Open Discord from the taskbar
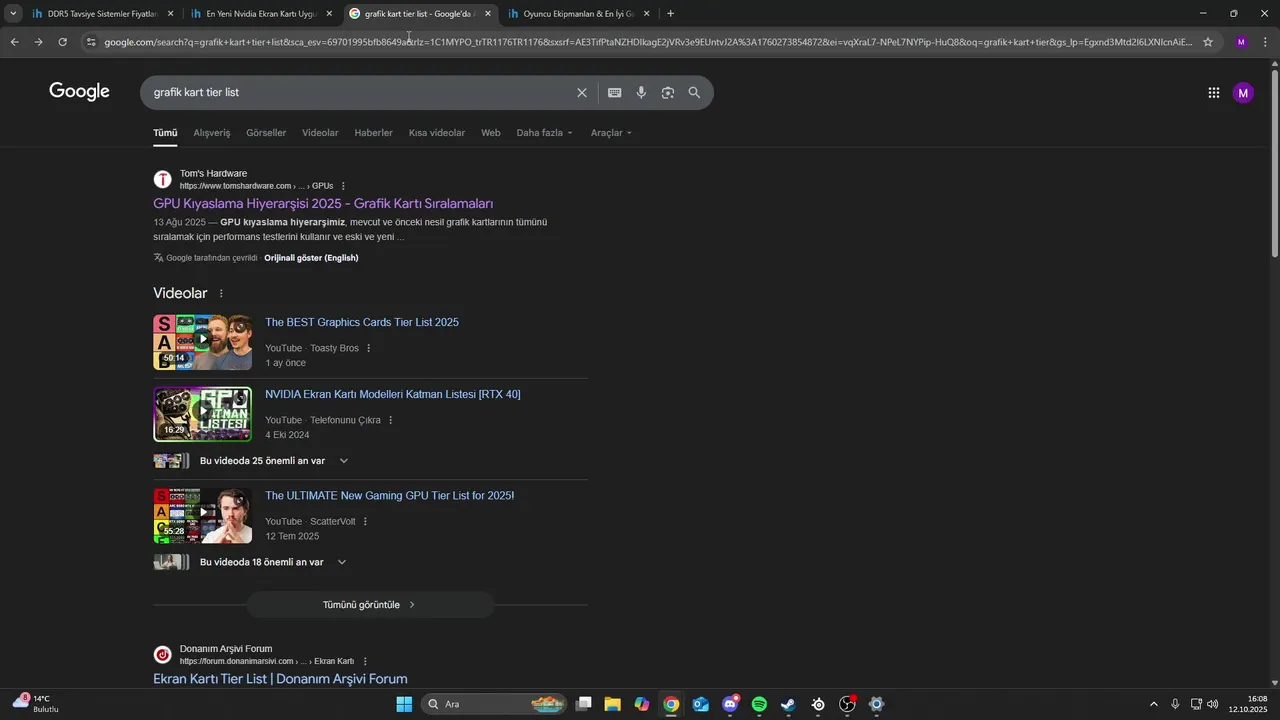 pyautogui.click(x=730, y=704)
